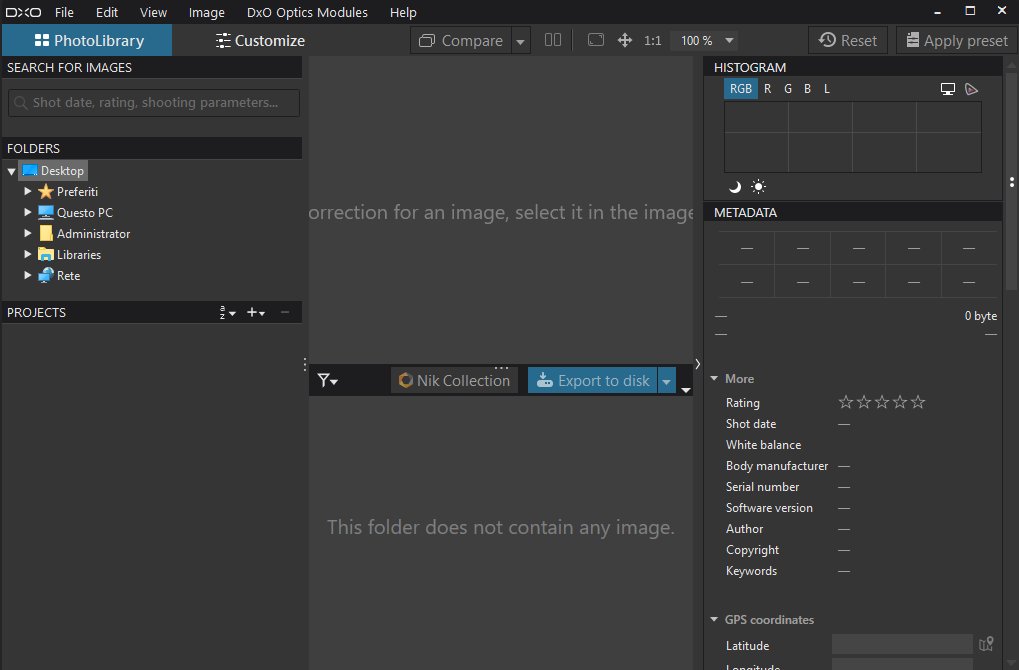This screenshot has width=1019, height=670.
Task: Click the GPS map location icon
Action: click(986, 644)
